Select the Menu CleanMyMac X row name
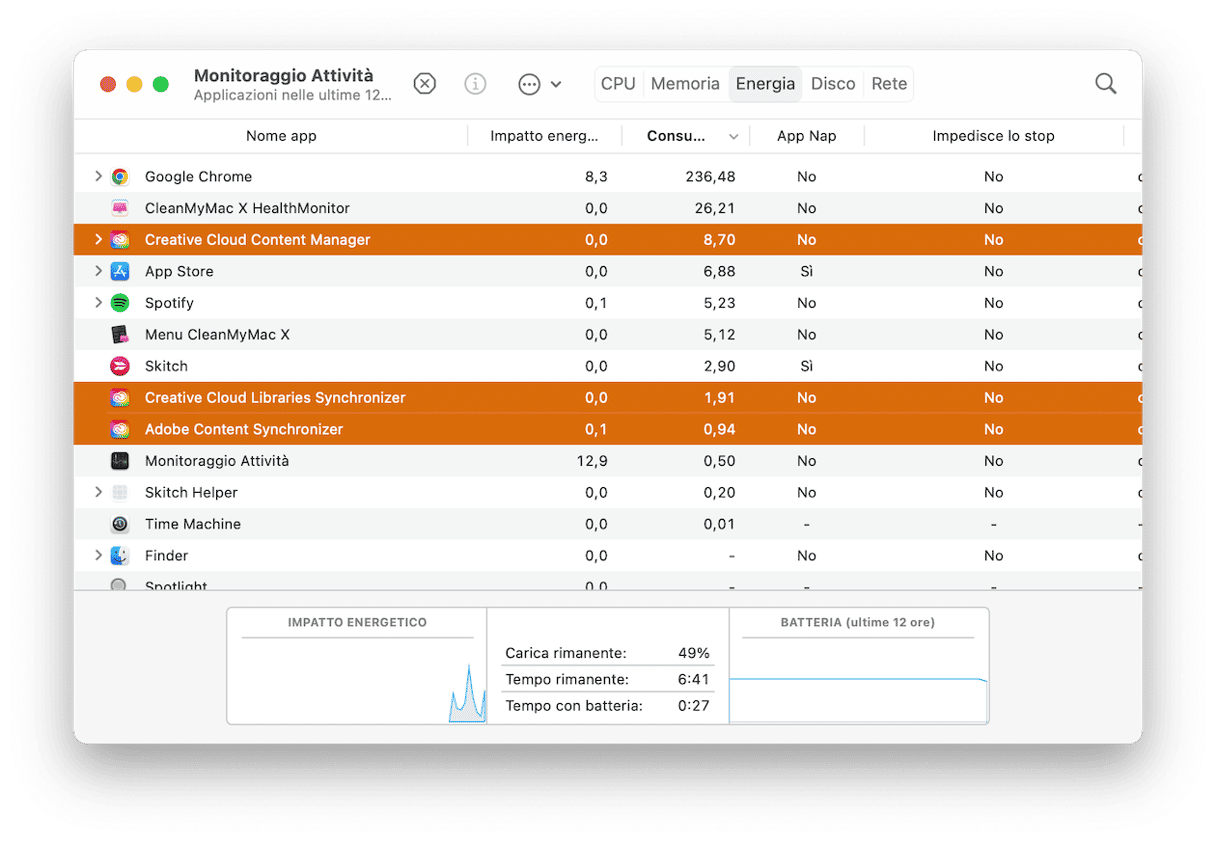Image resolution: width=1216 pixels, height=841 pixels. click(217, 334)
